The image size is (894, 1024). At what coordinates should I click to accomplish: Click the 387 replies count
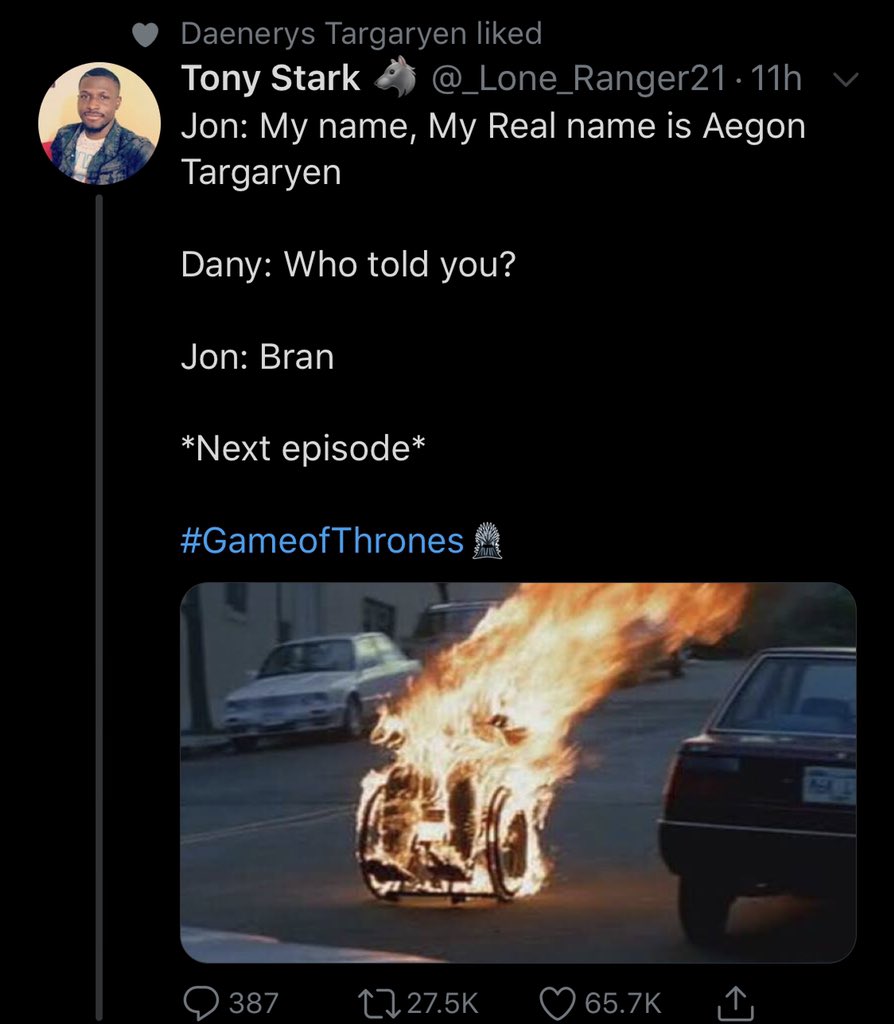click(x=253, y=1002)
